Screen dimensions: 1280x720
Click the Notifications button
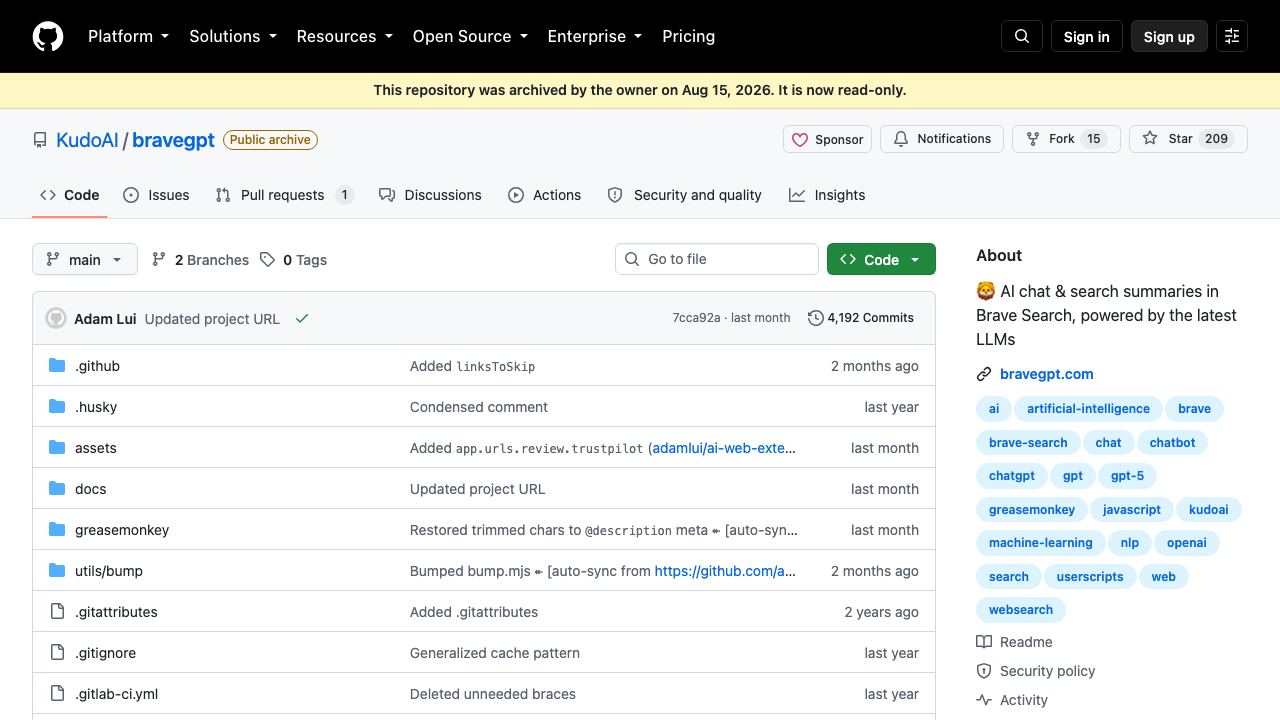(942, 139)
